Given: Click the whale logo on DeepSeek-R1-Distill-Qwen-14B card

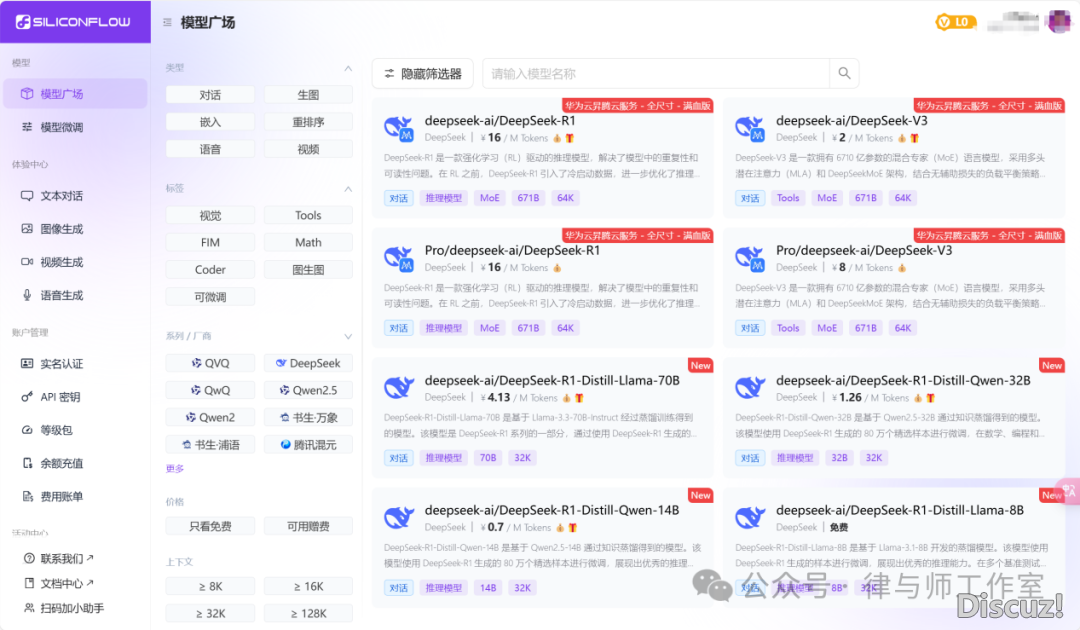Looking at the screenshot, I should 399,518.
